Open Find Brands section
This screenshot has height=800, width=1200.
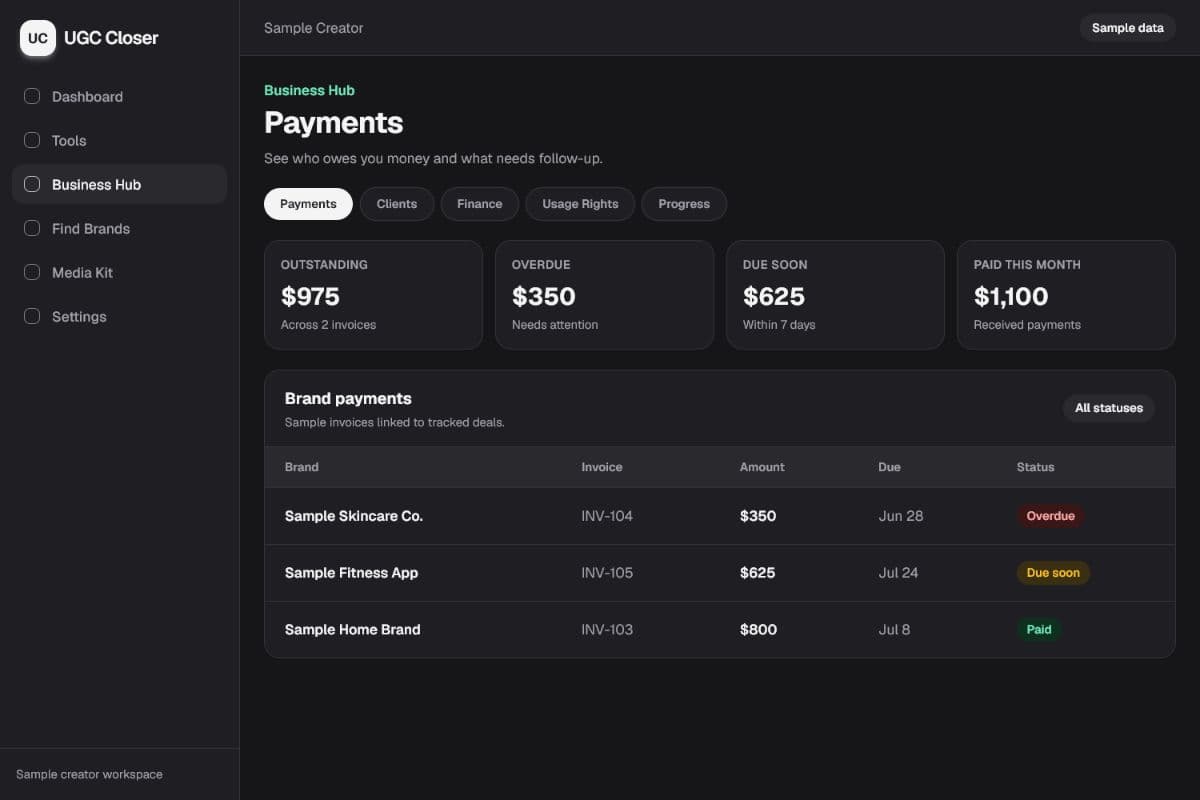tap(120, 229)
